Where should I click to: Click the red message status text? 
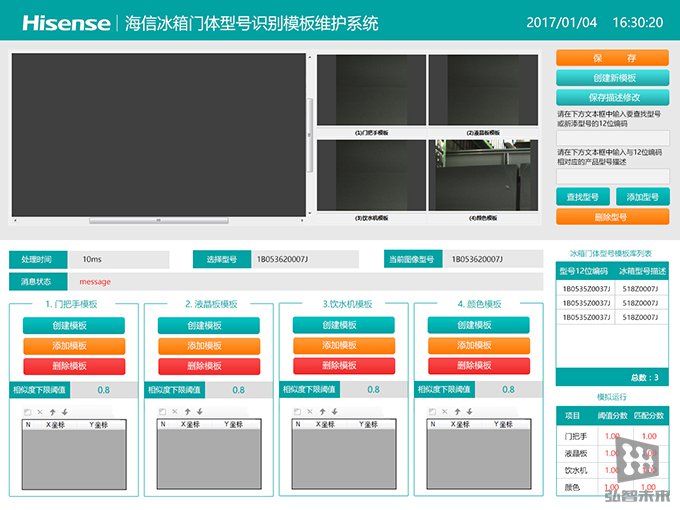point(95,282)
